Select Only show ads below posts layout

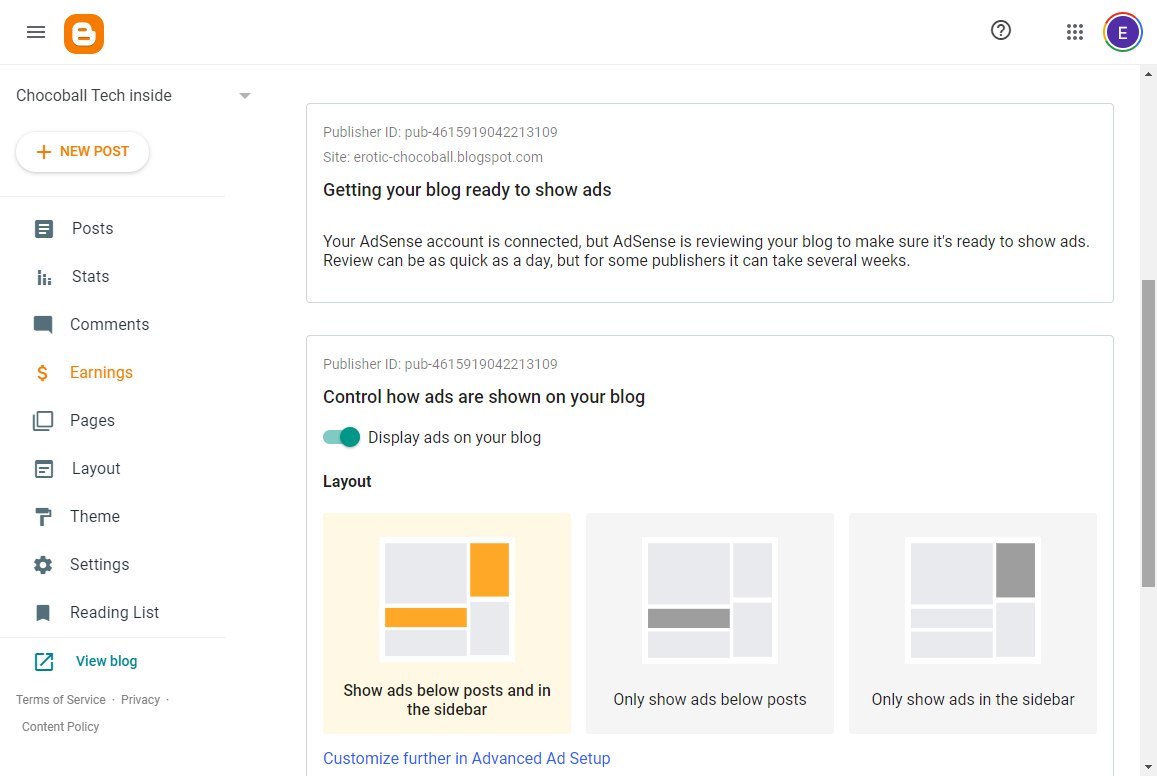[709, 623]
